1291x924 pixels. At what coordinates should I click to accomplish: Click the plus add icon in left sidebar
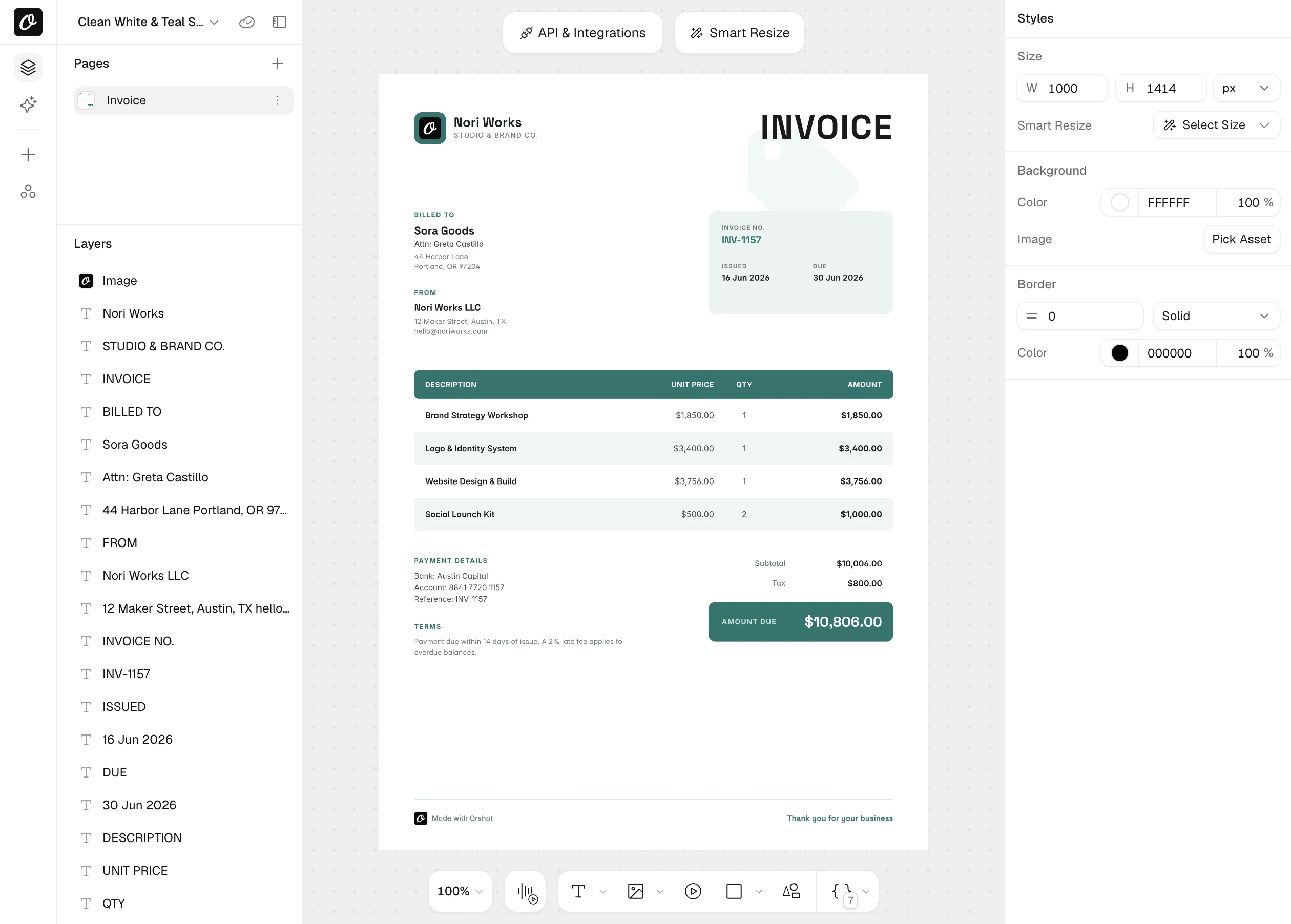28,155
